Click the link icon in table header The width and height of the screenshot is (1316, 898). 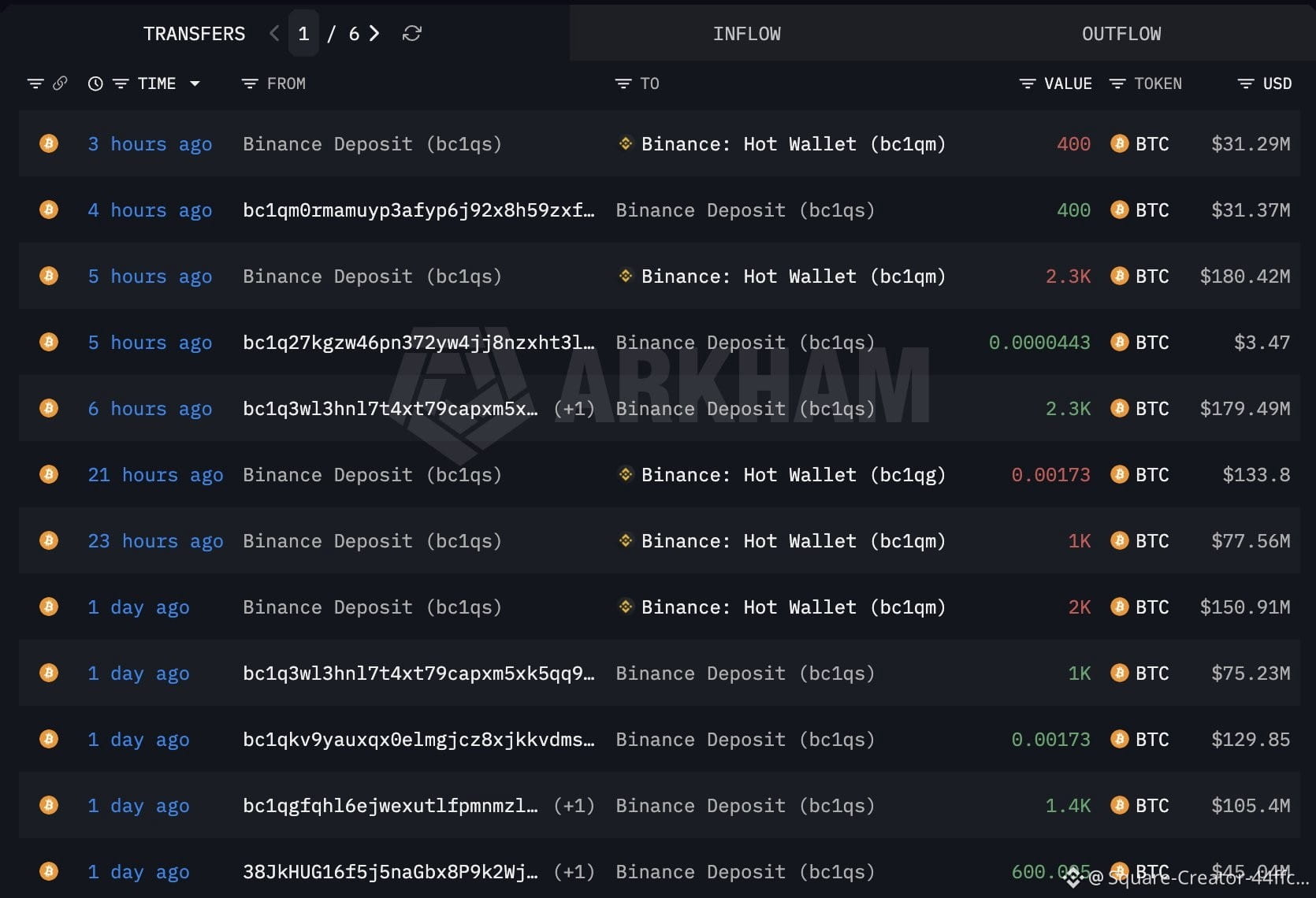click(60, 83)
